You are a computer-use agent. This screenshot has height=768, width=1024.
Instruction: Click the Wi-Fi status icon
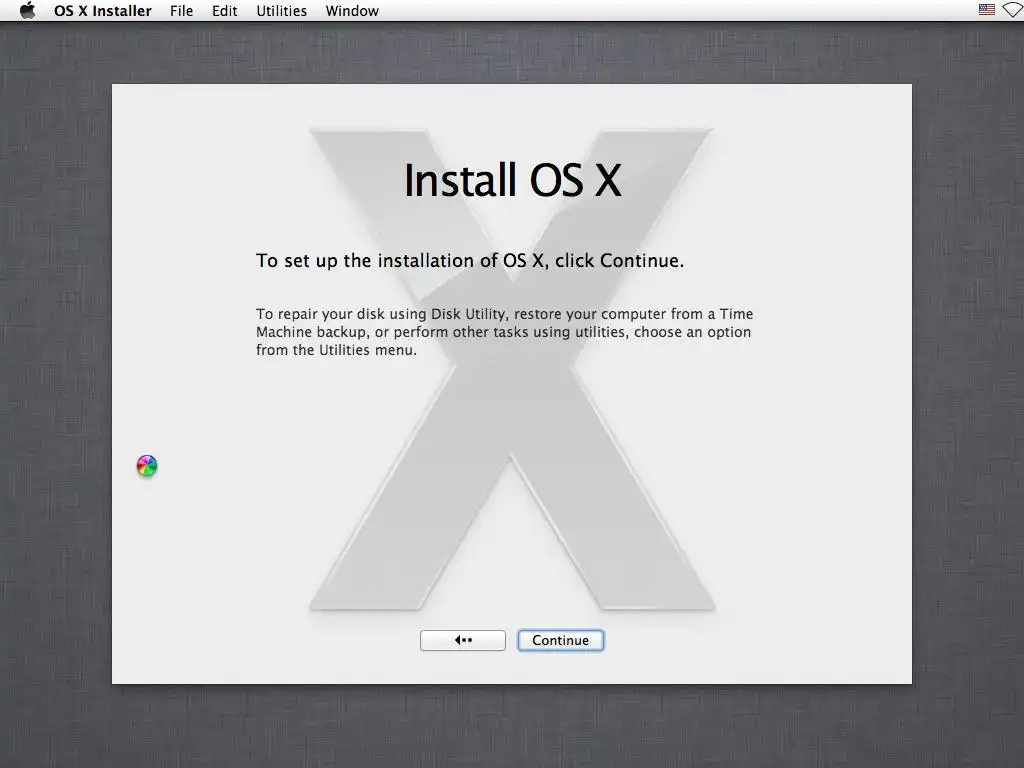(x=1014, y=10)
